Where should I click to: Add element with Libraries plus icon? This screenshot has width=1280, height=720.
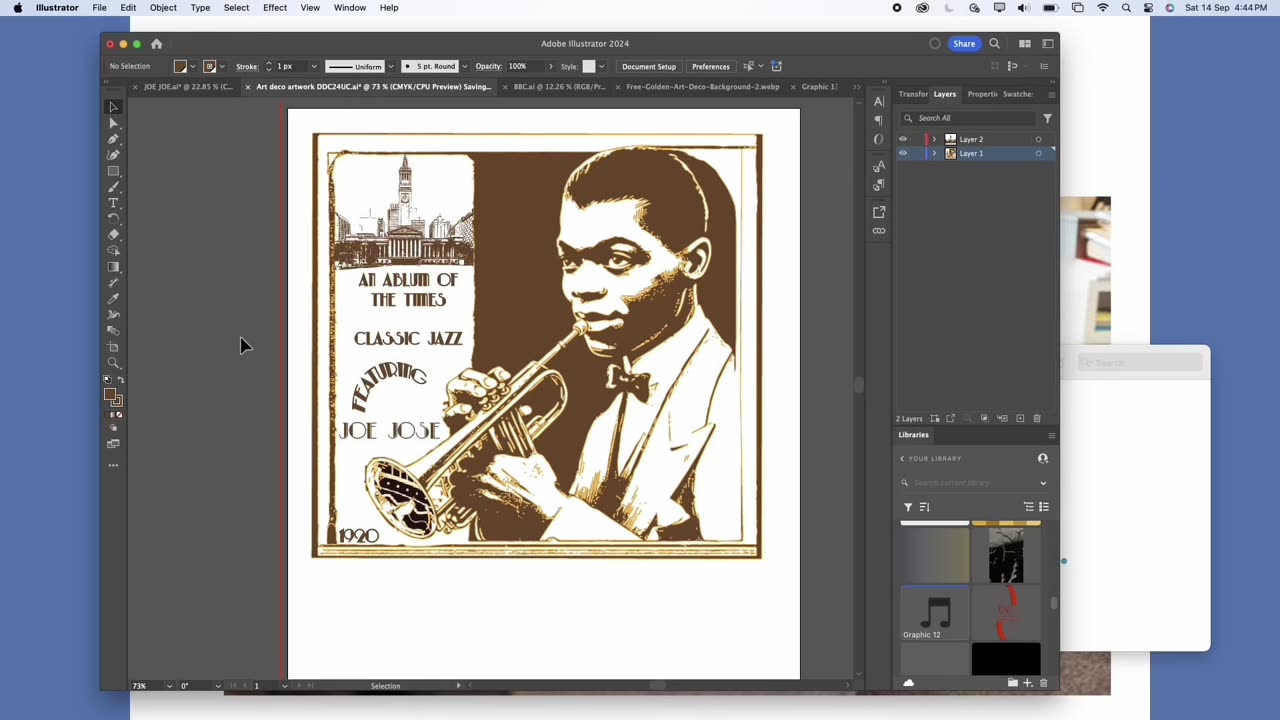(1027, 683)
